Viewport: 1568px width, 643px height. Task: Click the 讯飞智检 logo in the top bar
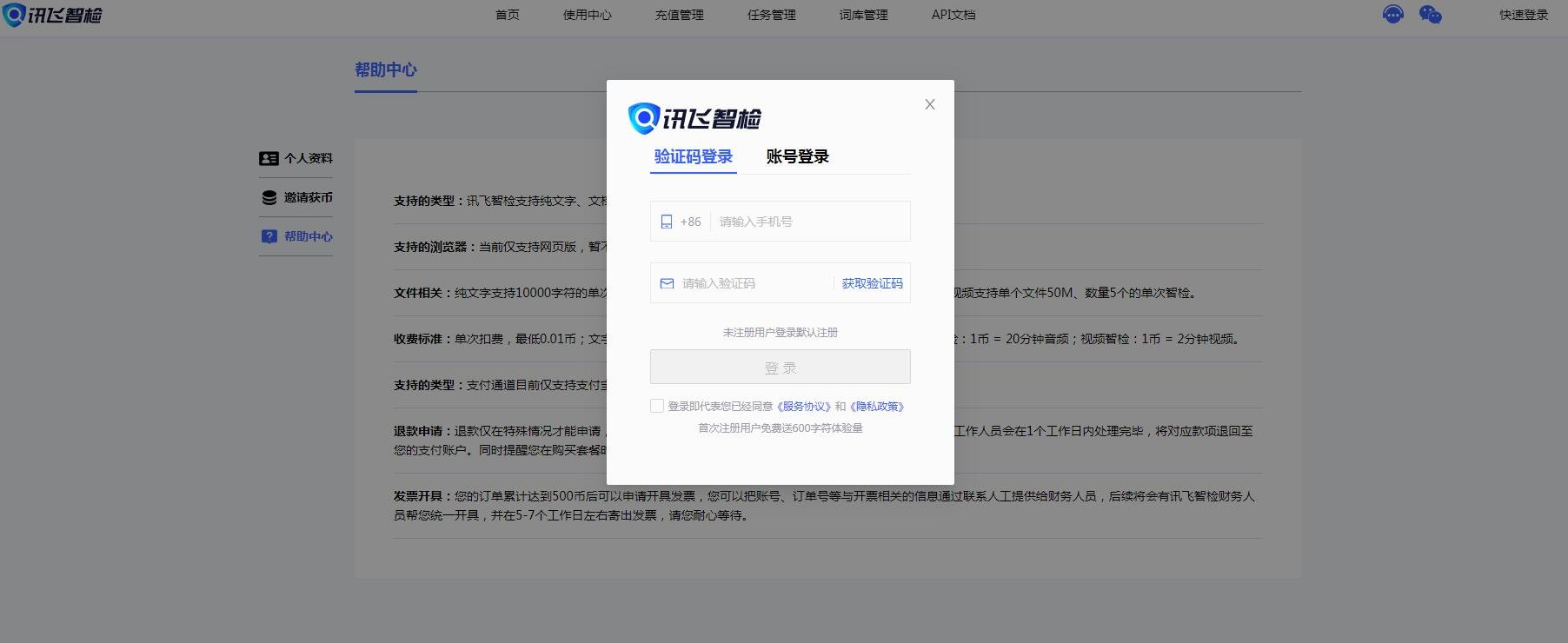(x=52, y=15)
